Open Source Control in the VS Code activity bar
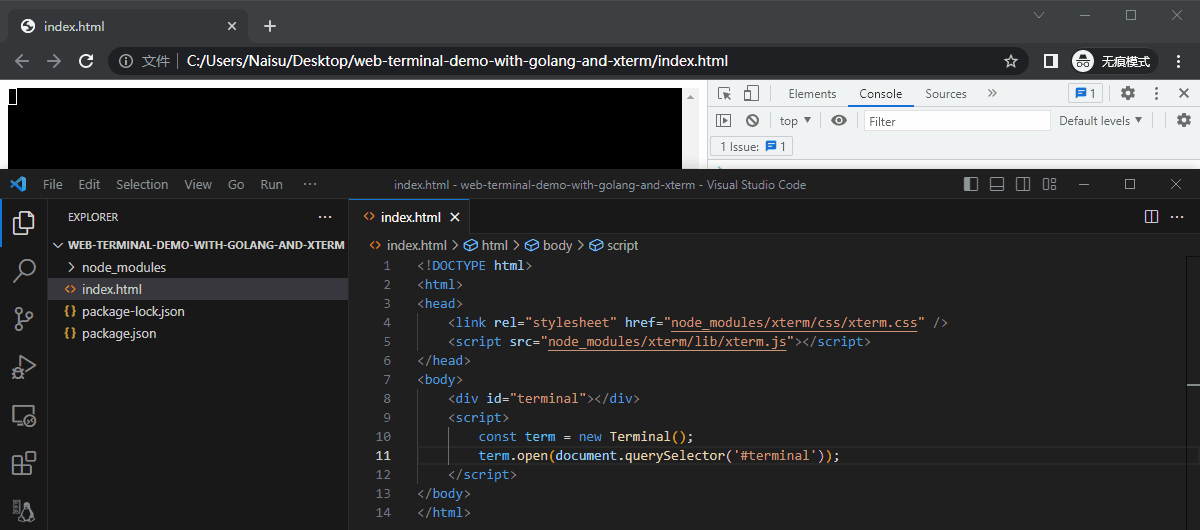 24,319
